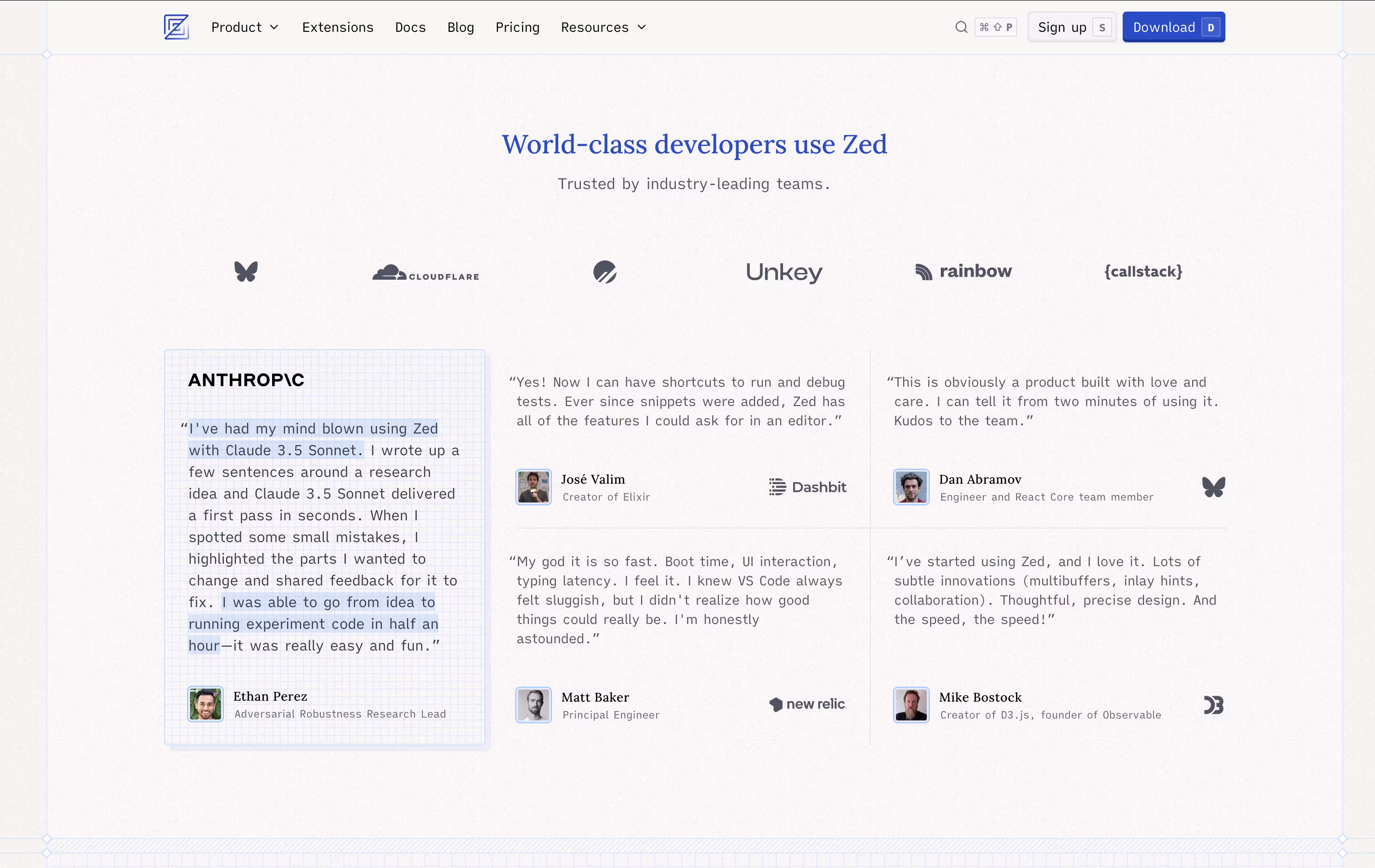The image size is (1375, 868).
Task: Go to Docs
Action: [411, 27]
